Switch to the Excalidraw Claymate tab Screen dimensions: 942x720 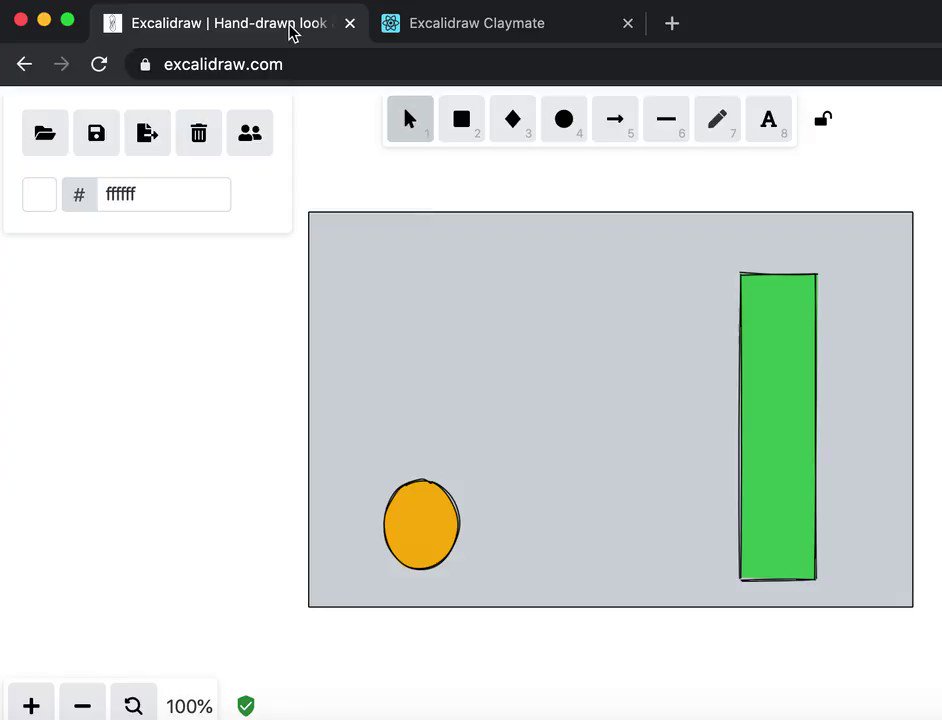(477, 23)
